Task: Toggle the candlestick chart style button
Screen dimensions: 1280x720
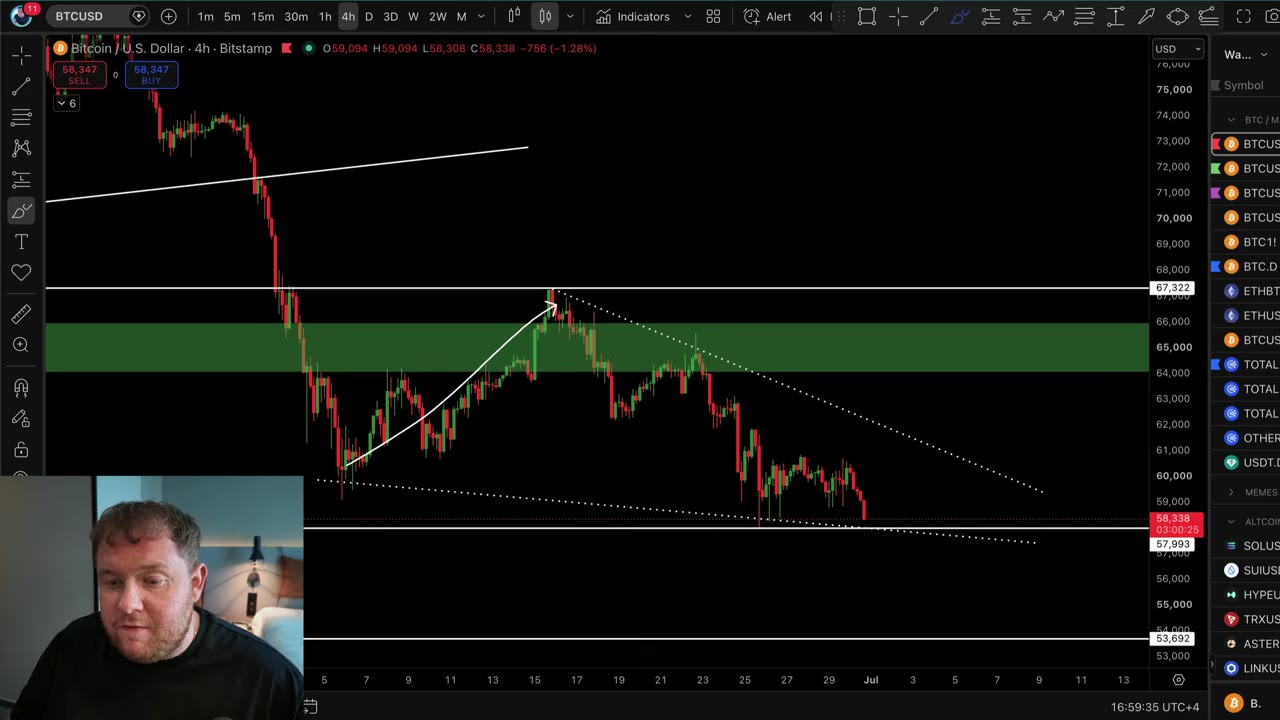Action: 545,16
